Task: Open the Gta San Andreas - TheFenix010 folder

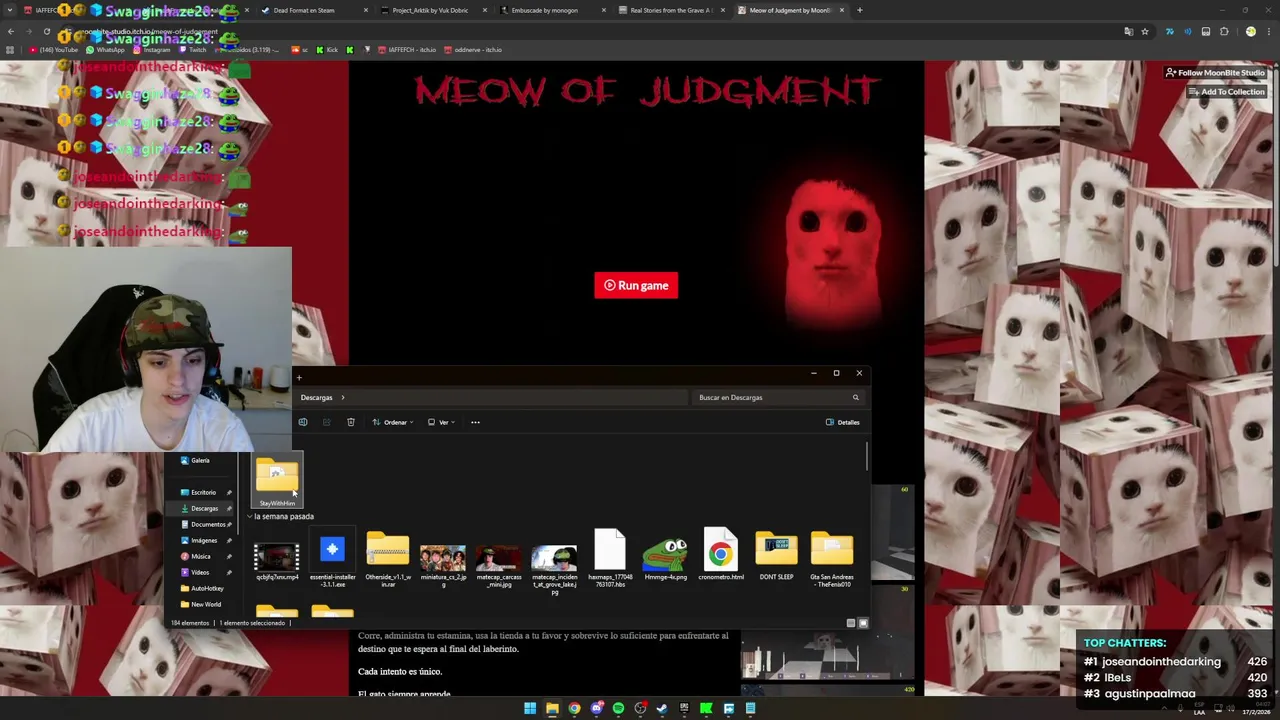Action: coord(832,560)
